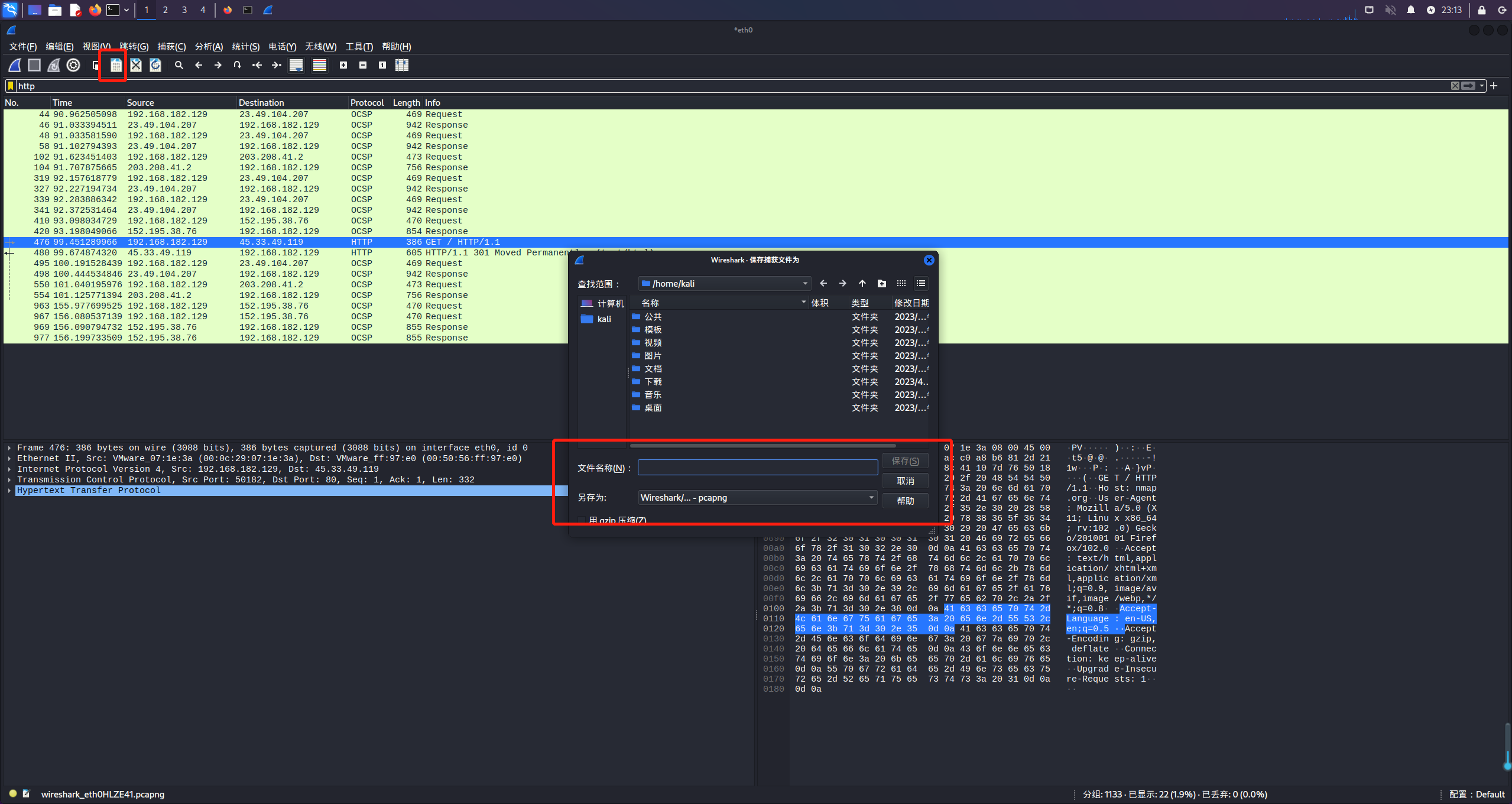Enable gzip compression checkbox
The image size is (1512, 804).
[582, 520]
